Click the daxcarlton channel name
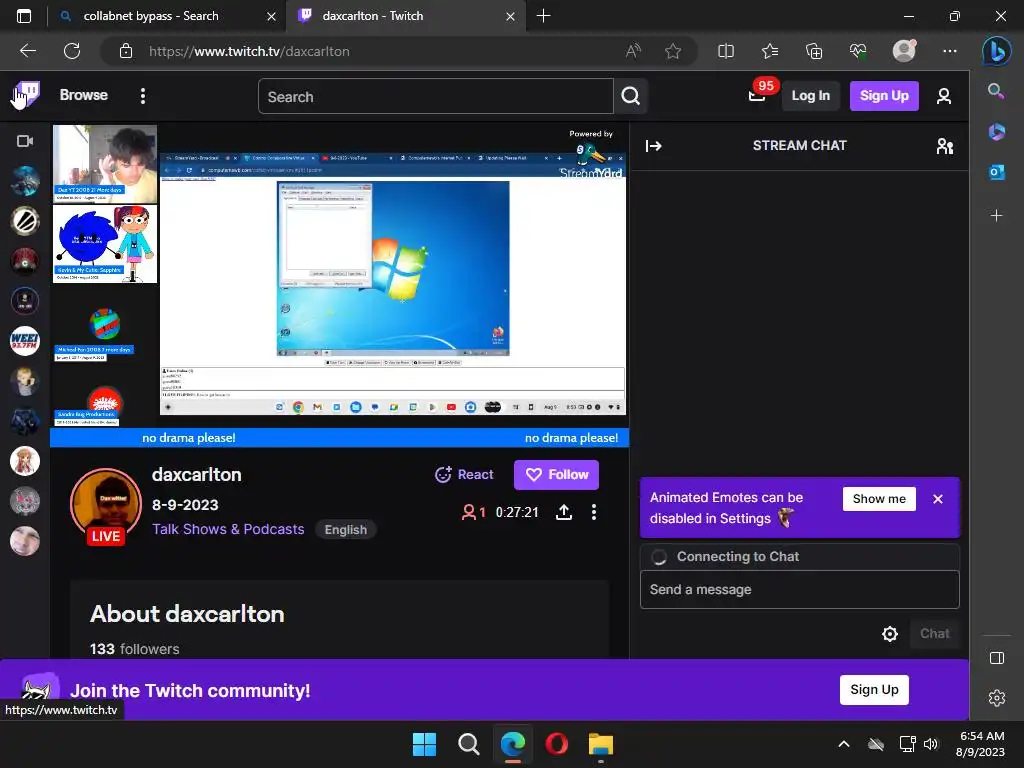Screen dimensions: 1024x768 pos(197,475)
